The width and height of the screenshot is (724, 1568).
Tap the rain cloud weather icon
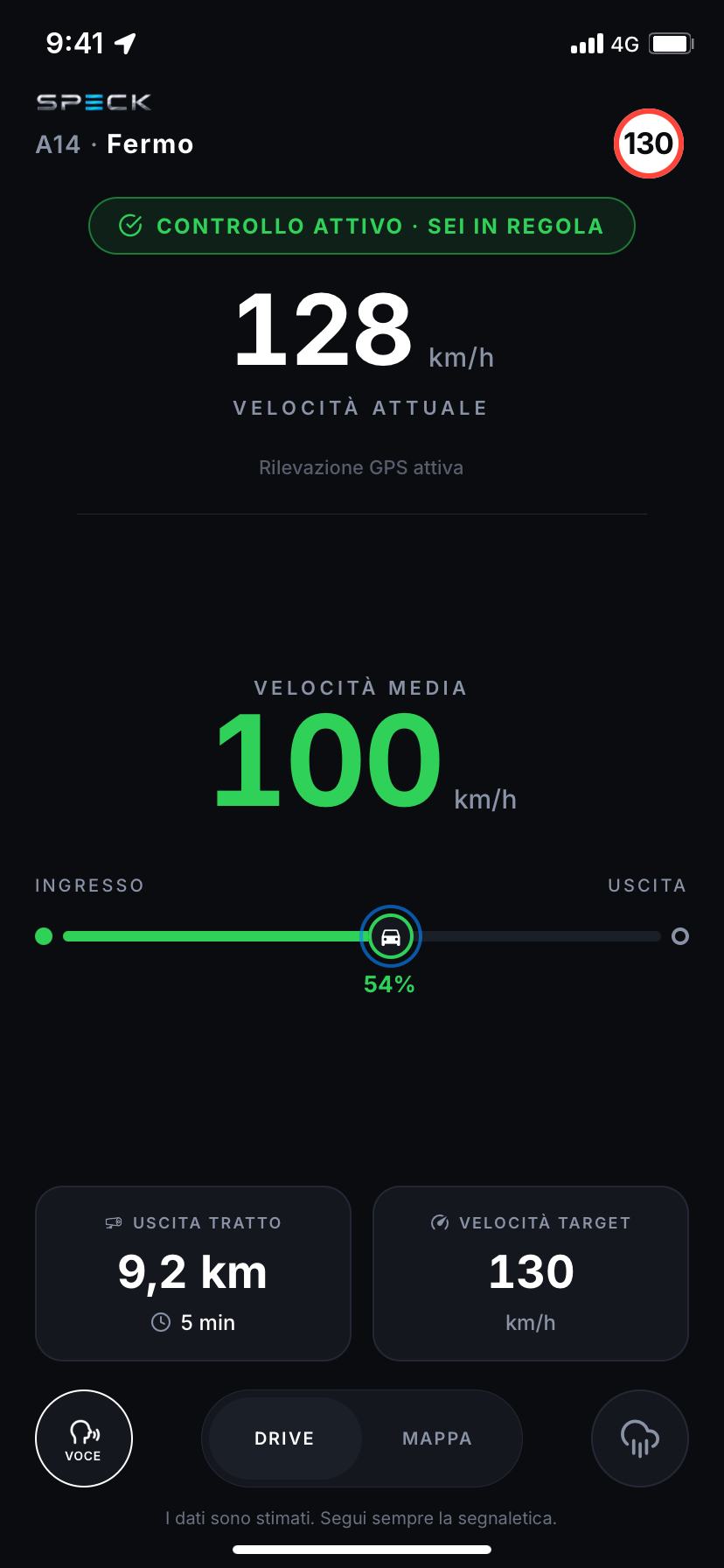(x=640, y=1438)
